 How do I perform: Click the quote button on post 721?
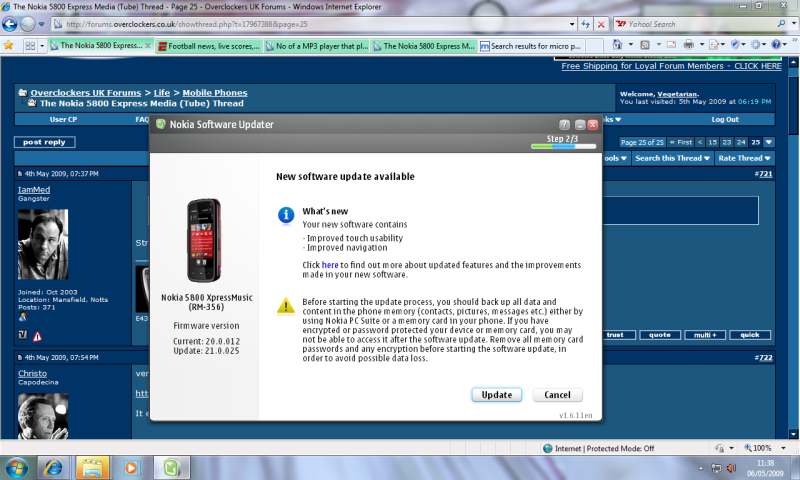660,335
